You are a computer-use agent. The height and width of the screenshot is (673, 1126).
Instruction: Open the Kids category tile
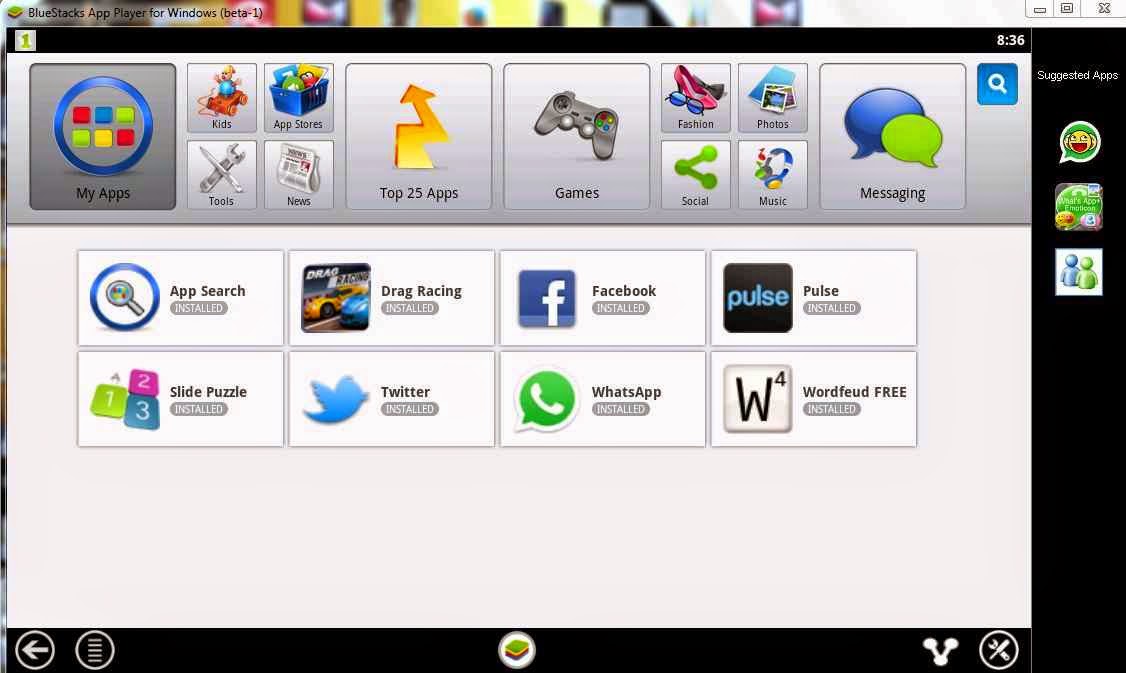tap(222, 98)
